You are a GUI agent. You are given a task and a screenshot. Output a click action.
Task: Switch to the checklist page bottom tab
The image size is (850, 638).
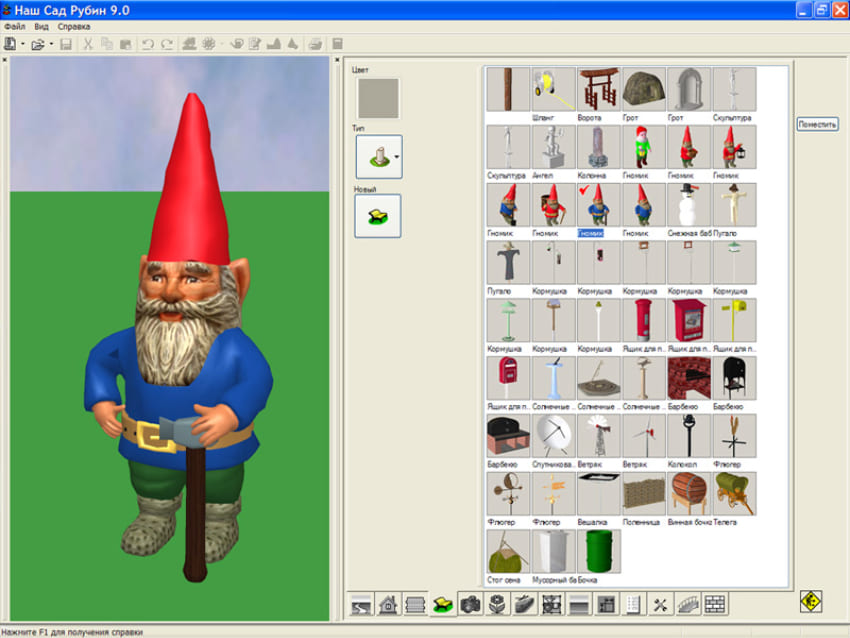[633, 604]
